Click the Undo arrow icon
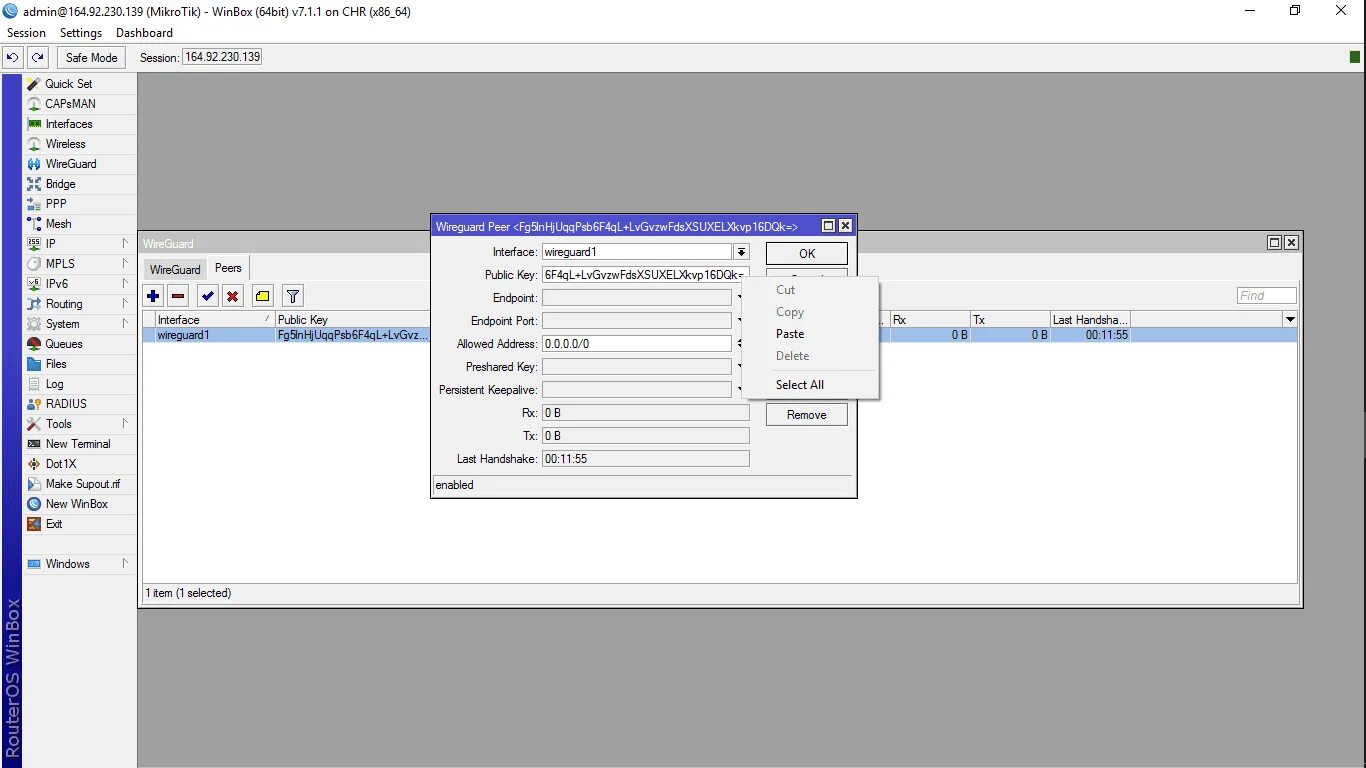 (x=13, y=58)
